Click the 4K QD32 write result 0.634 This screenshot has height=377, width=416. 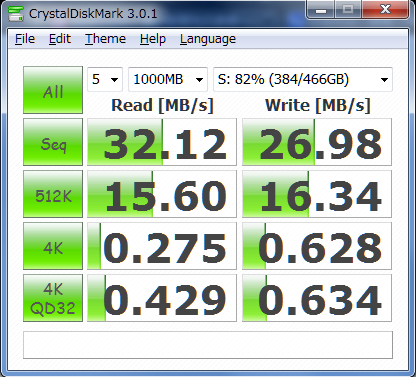pyautogui.click(x=317, y=298)
